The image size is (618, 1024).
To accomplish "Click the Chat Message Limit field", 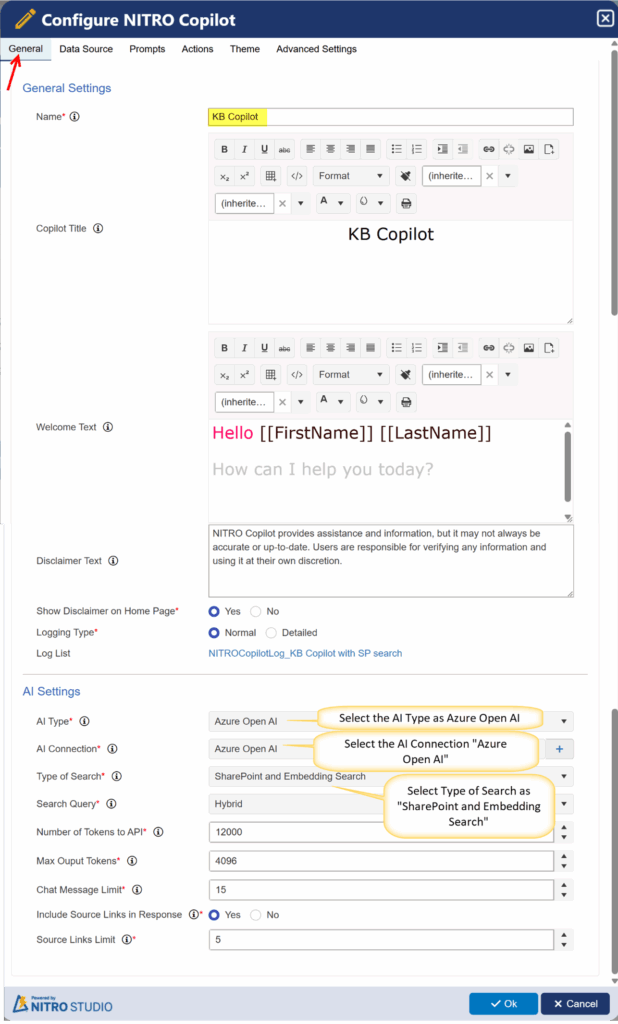I will [x=381, y=889].
